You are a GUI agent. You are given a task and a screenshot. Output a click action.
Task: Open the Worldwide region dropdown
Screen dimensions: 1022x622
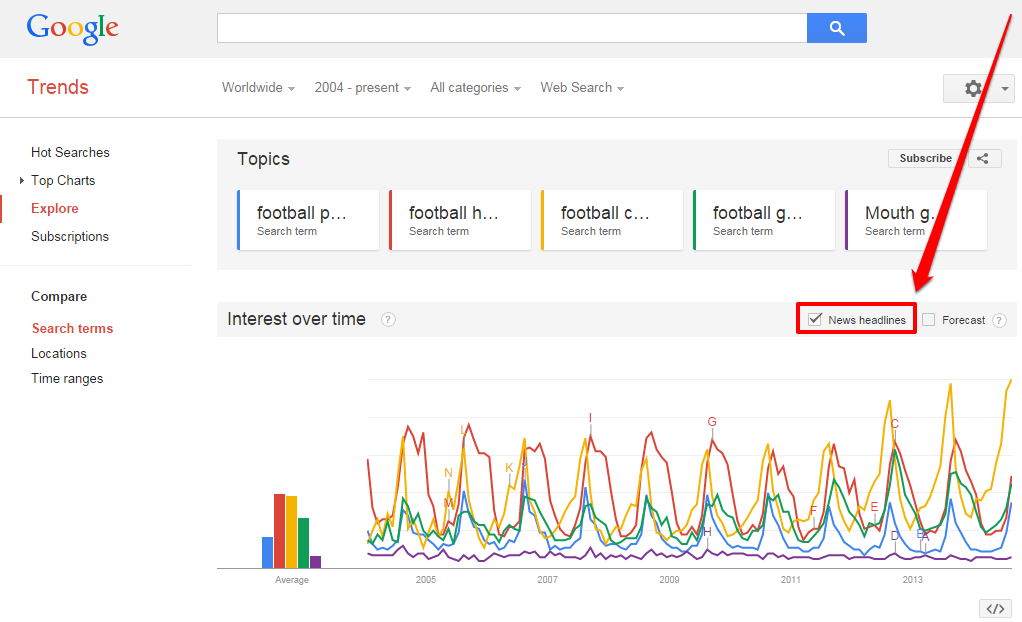258,87
